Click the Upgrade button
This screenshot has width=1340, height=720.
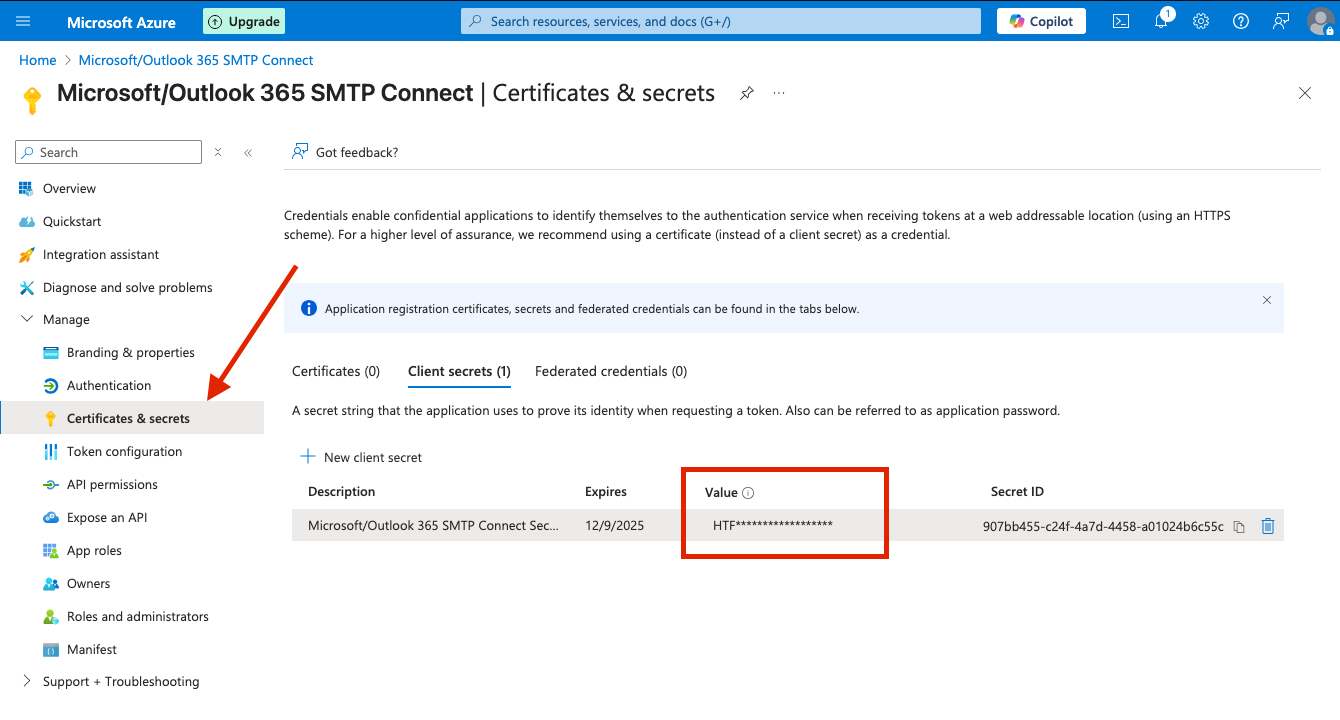click(244, 21)
